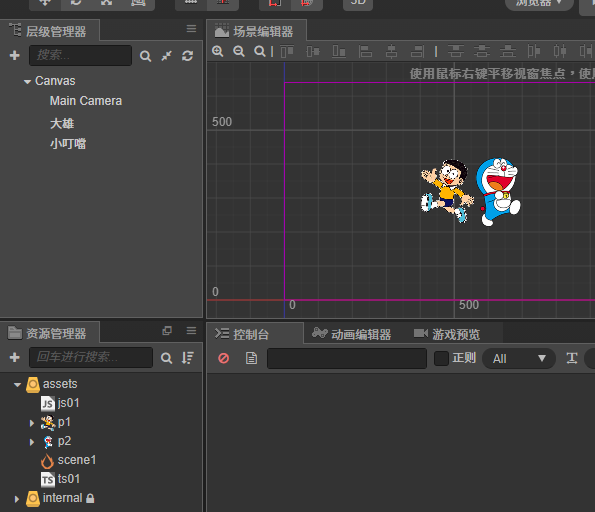Viewport: 595px width, 512px height.
Task: Select the Nobita sprite in scene
Action: click(x=447, y=191)
